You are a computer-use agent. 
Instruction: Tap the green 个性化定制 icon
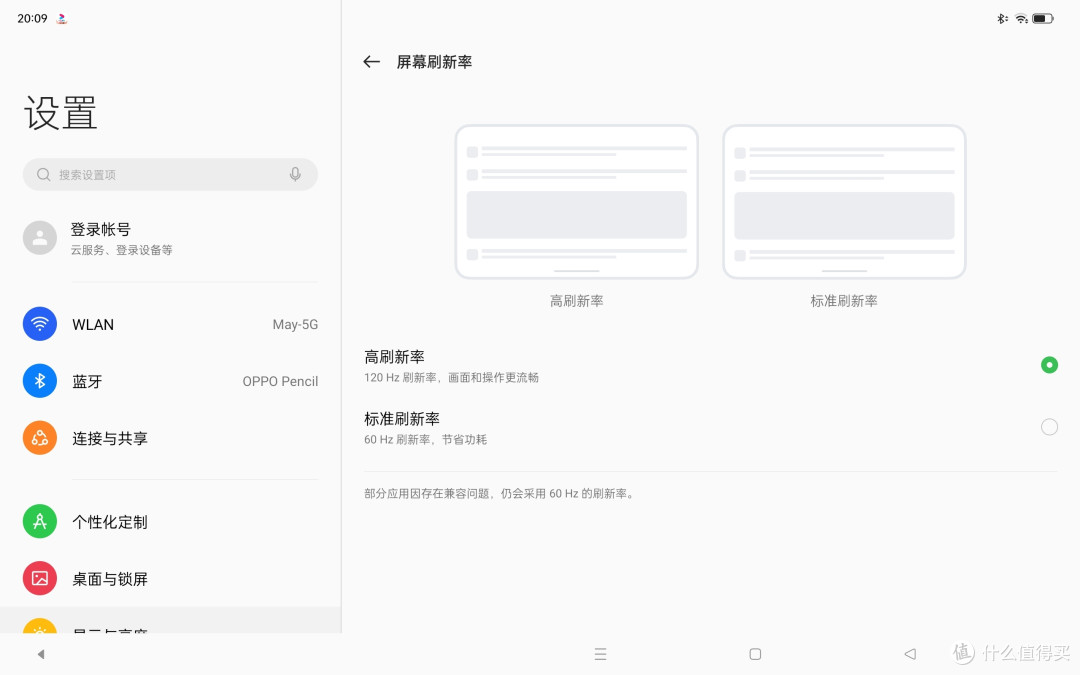click(40, 521)
